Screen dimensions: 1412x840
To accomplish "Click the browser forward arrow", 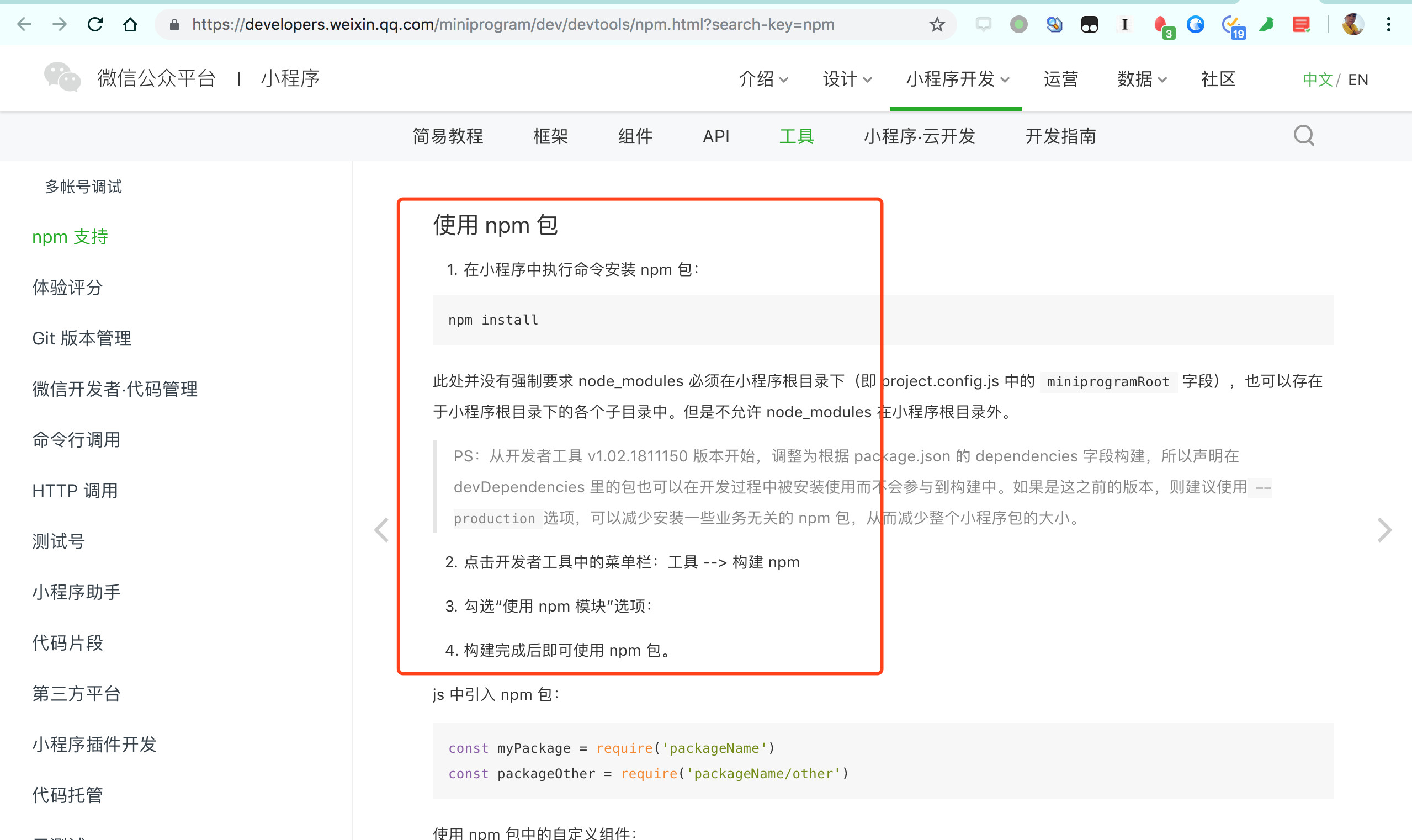I will (x=60, y=24).
